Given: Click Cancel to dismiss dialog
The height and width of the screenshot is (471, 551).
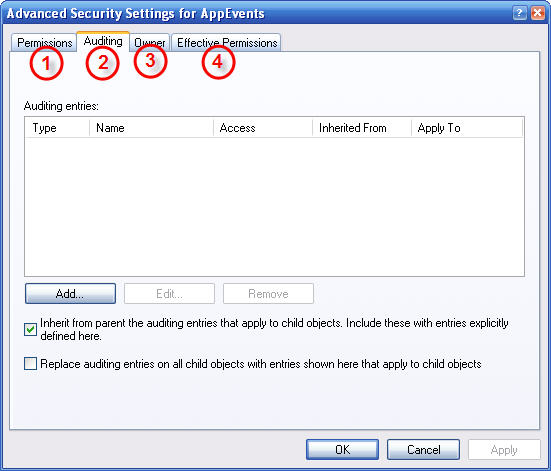Looking at the screenshot, I should click(x=423, y=450).
